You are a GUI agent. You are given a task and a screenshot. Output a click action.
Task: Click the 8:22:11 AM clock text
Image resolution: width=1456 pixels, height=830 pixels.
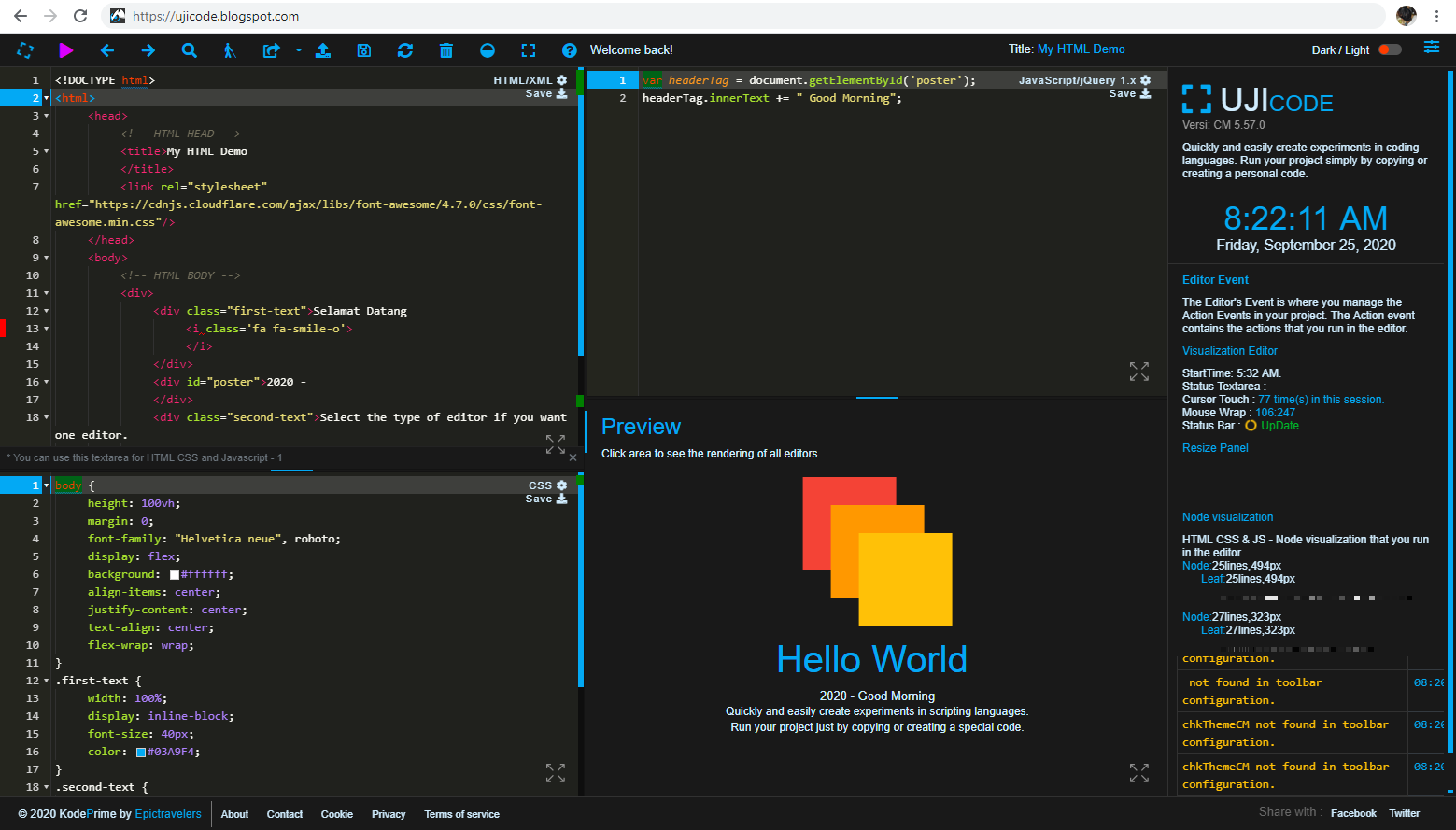coord(1306,218)
